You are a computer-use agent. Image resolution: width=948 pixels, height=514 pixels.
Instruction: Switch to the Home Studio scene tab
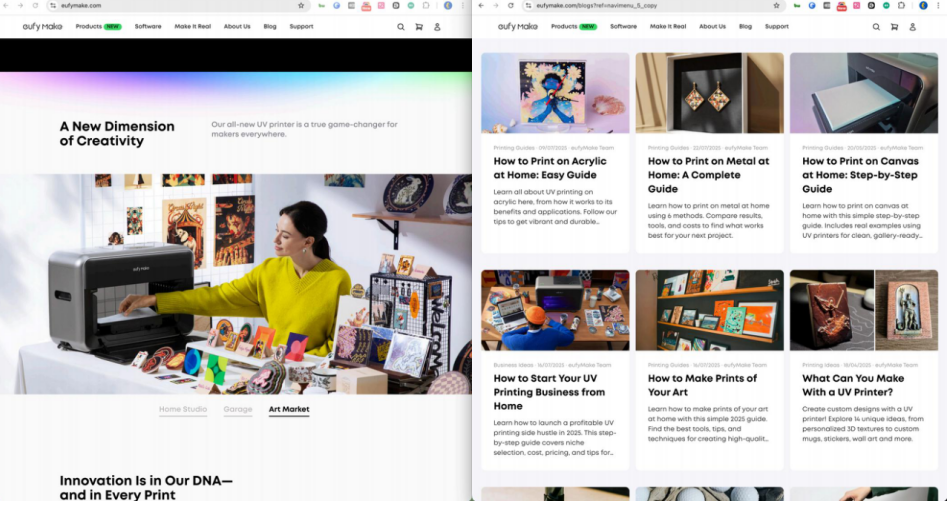point(183,409)
